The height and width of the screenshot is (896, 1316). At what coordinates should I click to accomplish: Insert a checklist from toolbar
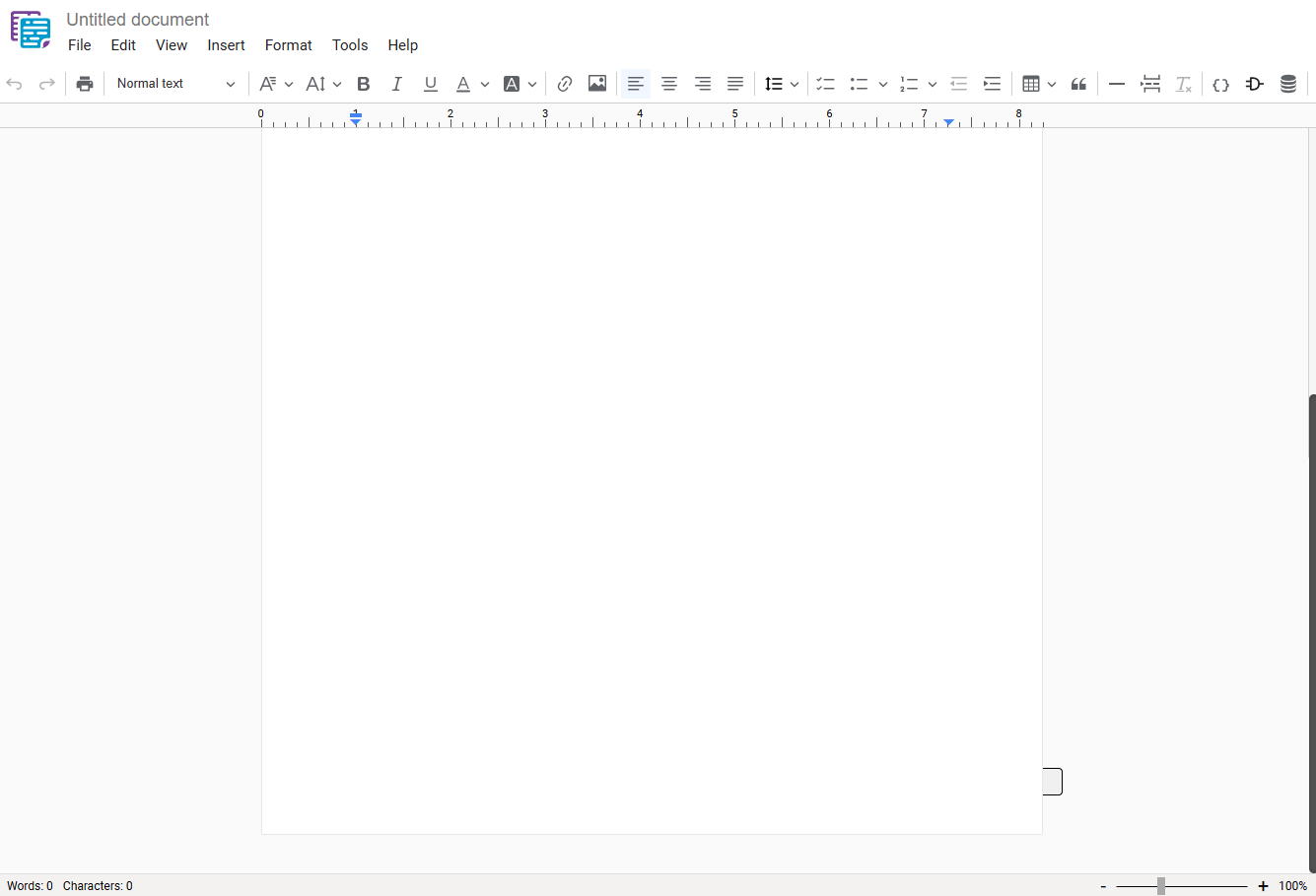(826, 84)
